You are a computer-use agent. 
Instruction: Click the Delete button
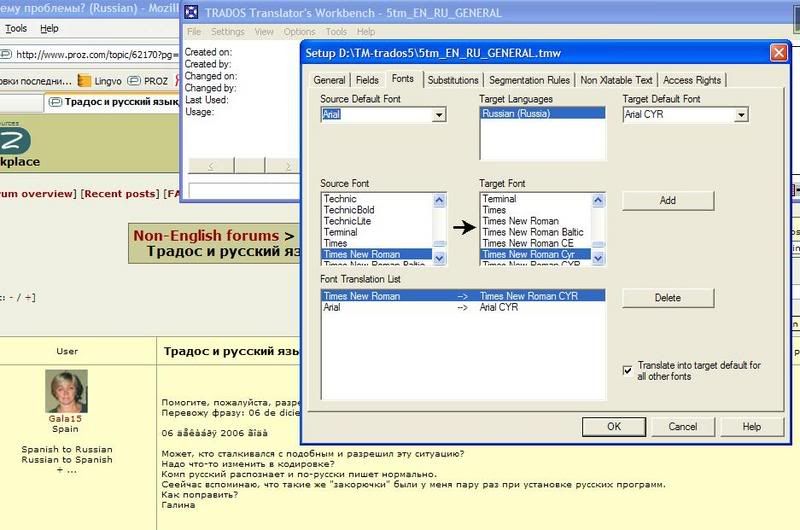[x=667, y=297]
